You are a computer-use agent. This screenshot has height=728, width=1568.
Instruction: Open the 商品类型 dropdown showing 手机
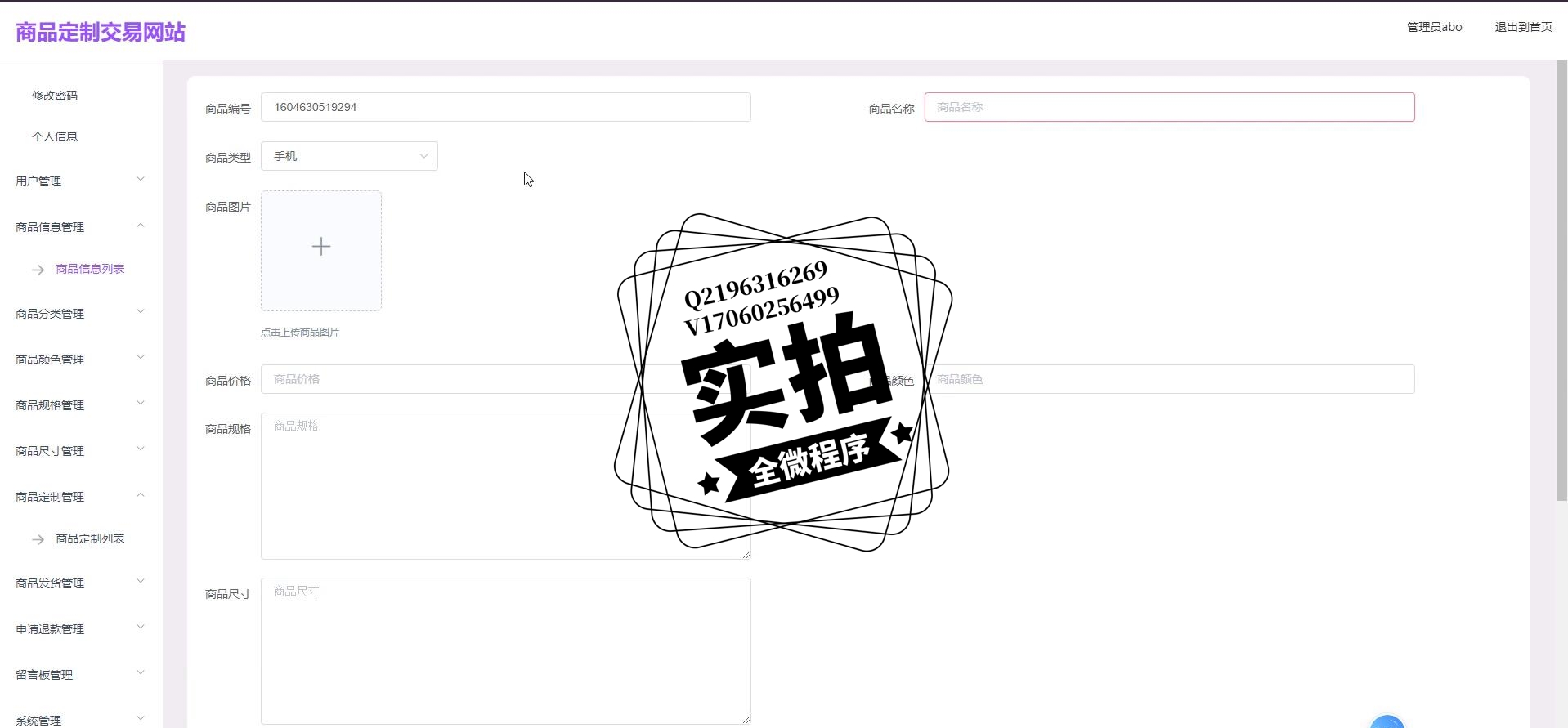coord(349,156)
